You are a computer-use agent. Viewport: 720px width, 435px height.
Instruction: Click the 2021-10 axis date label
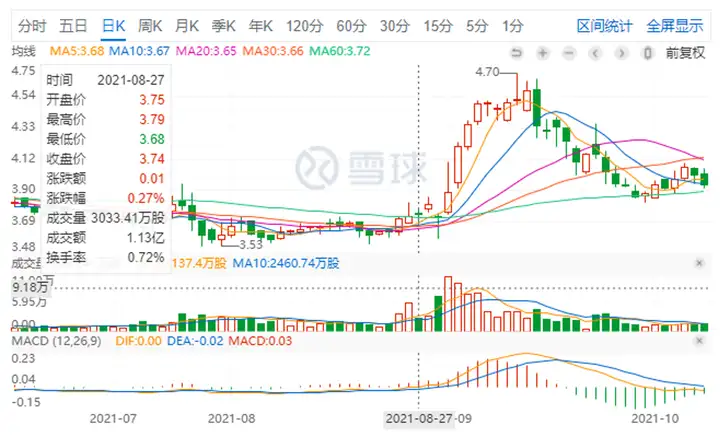(655, 418)
